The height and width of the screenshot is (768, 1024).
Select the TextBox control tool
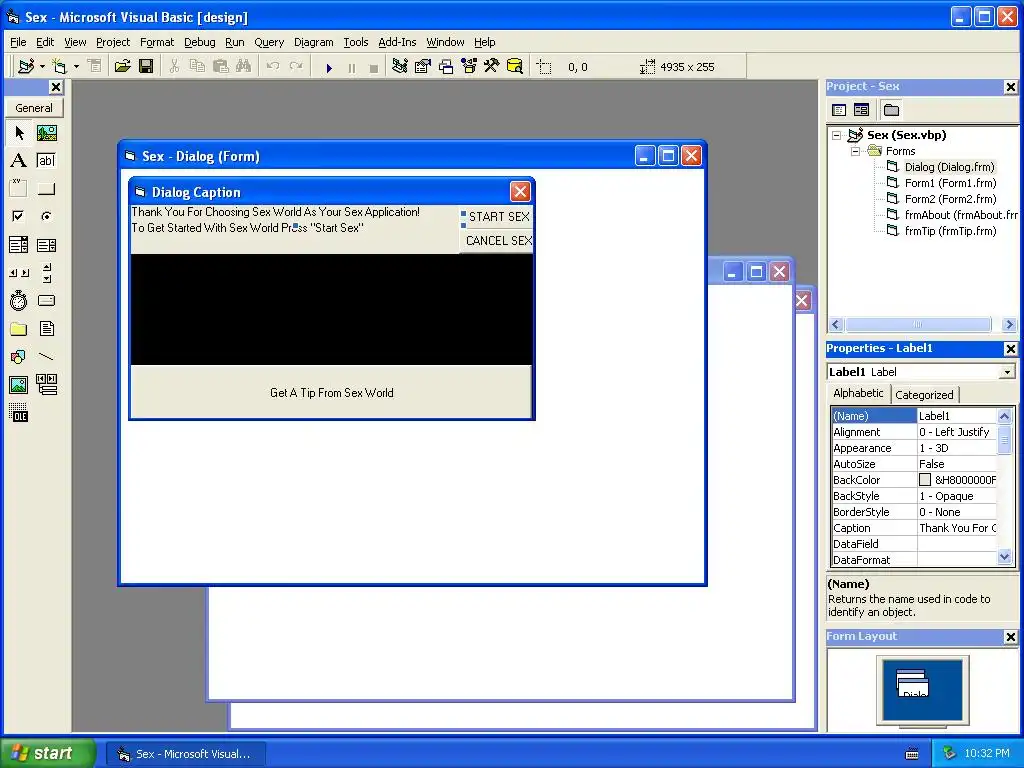tap(46, 161)
